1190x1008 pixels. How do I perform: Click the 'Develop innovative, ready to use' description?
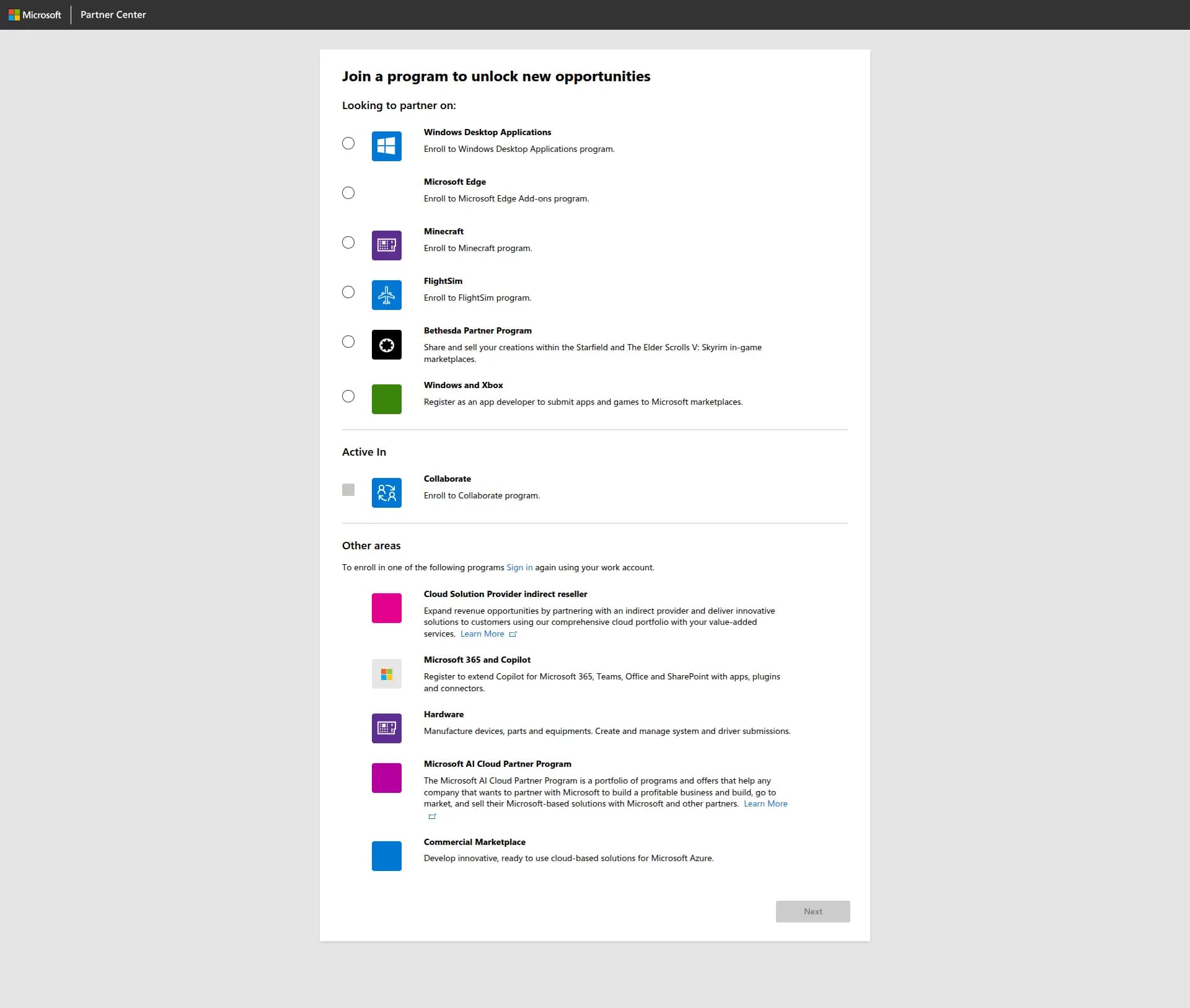(569, 858)
